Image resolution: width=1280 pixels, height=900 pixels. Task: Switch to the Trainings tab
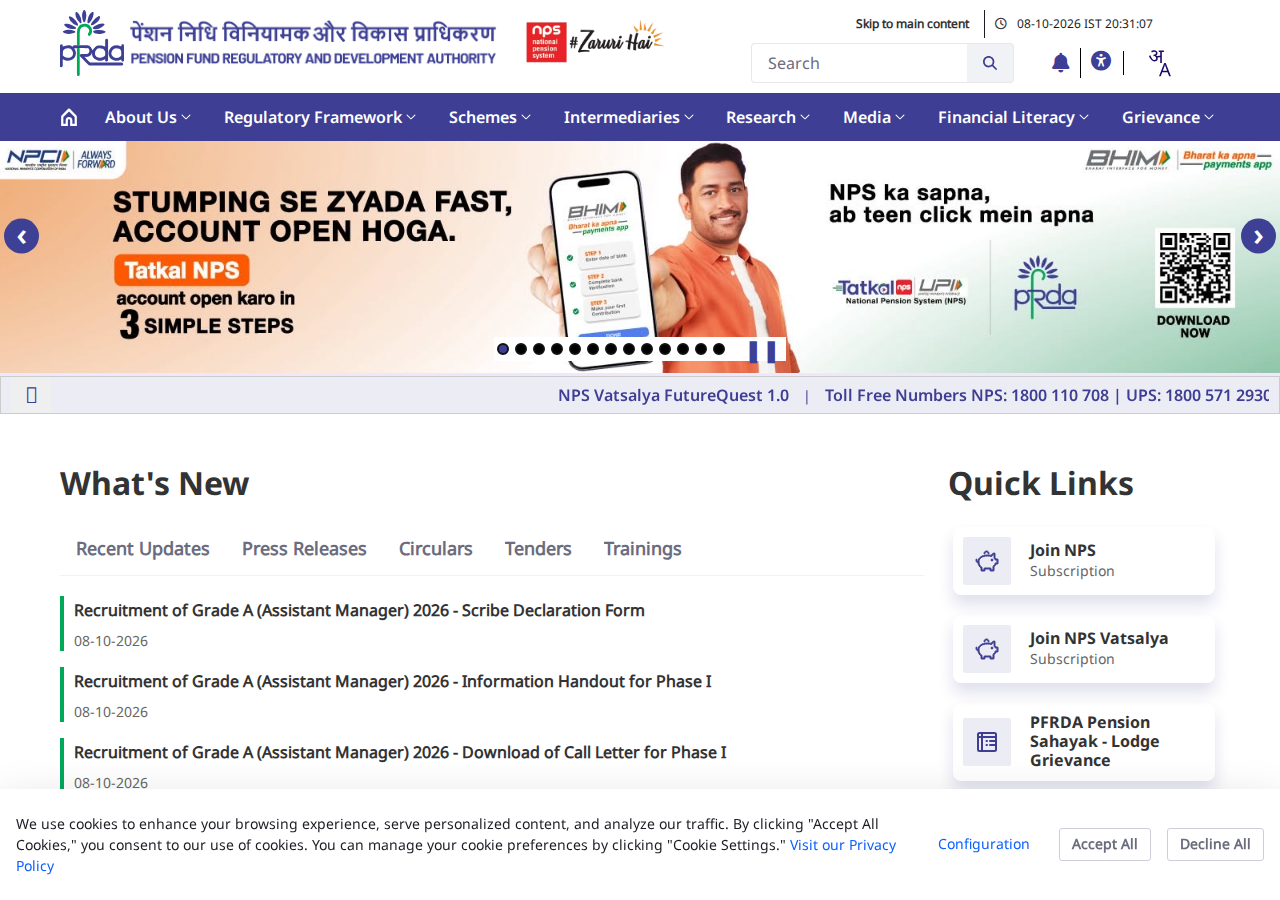click(x=643, y=548)
